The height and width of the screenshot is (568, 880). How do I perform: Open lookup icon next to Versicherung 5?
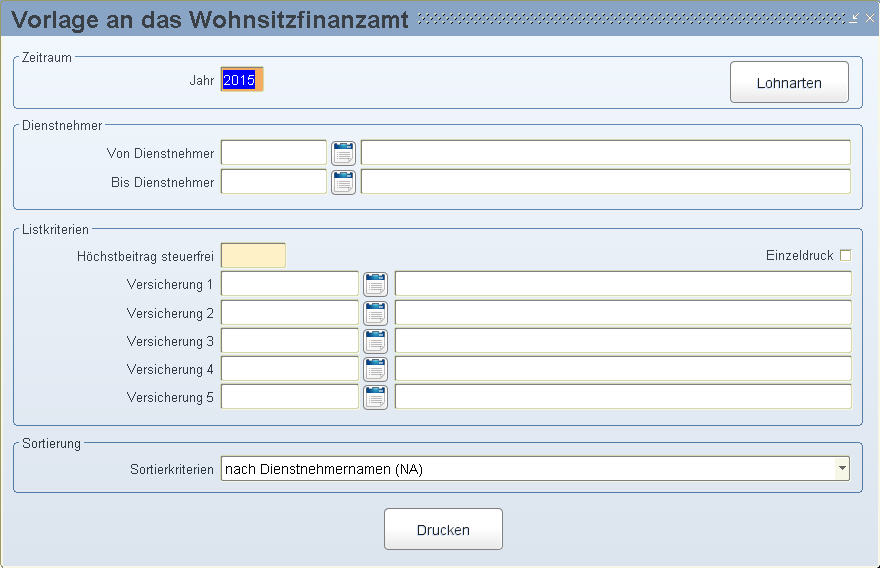[375, 397]
